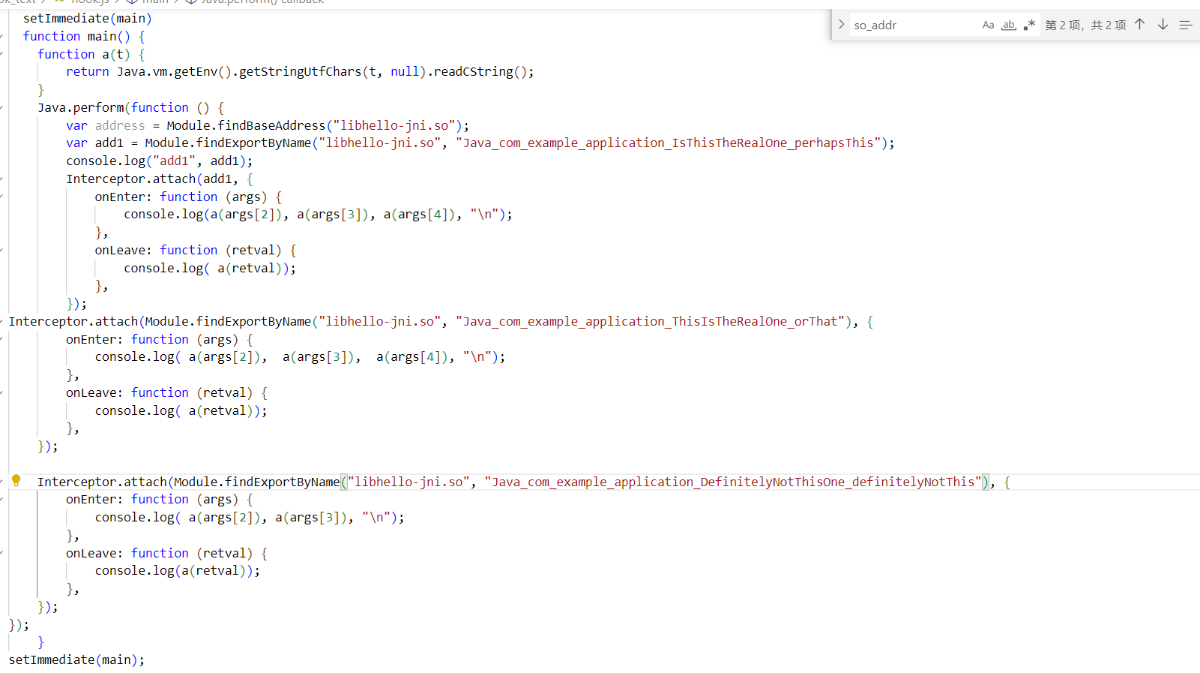This screenshot has height=673, width=1200.
Task: Click the search results count '第 2 项, 共 2 项'
Action: click(1085, 25)
